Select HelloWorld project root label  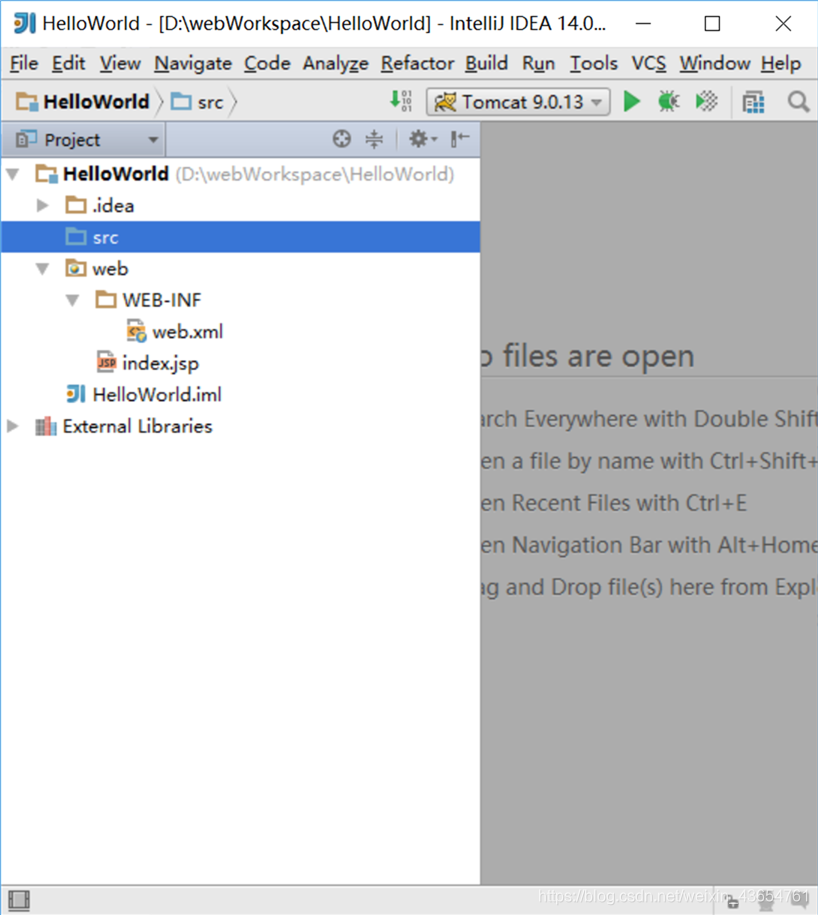point(116,174)
